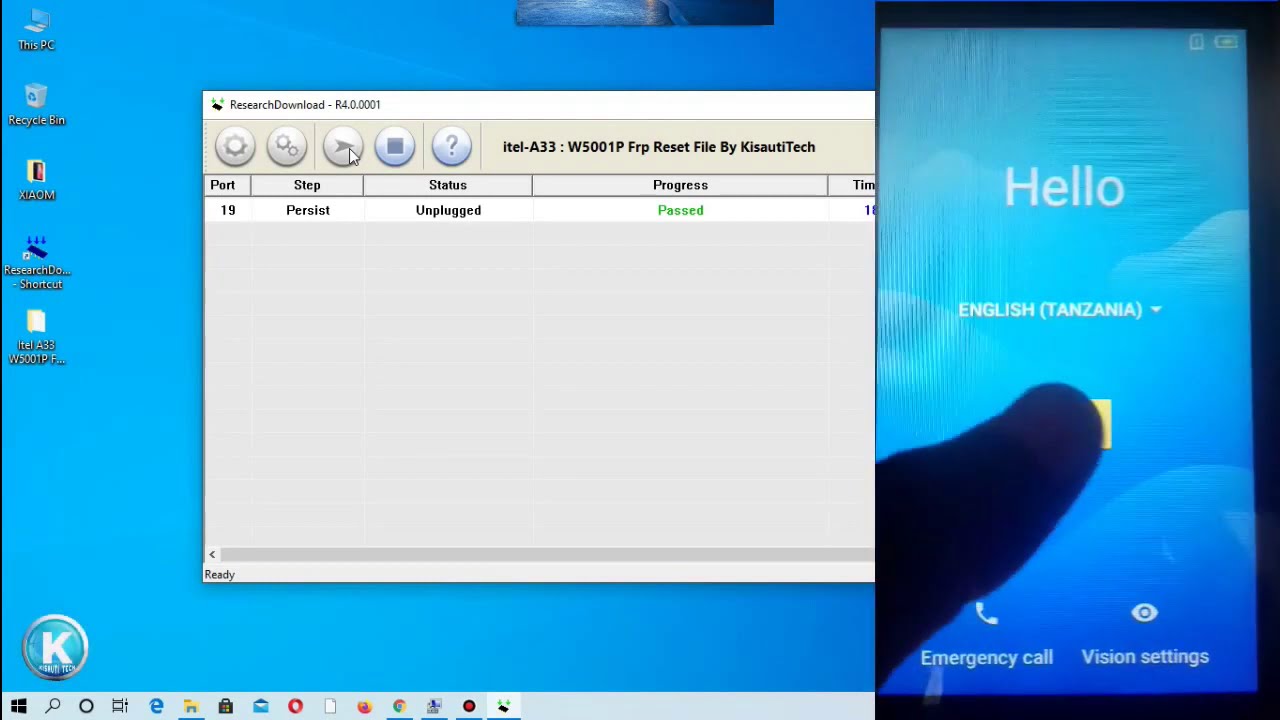Click the ResearchDownload title bar app icon
The height and width of the screenshot is (720, 1280).
coord(217,104)
